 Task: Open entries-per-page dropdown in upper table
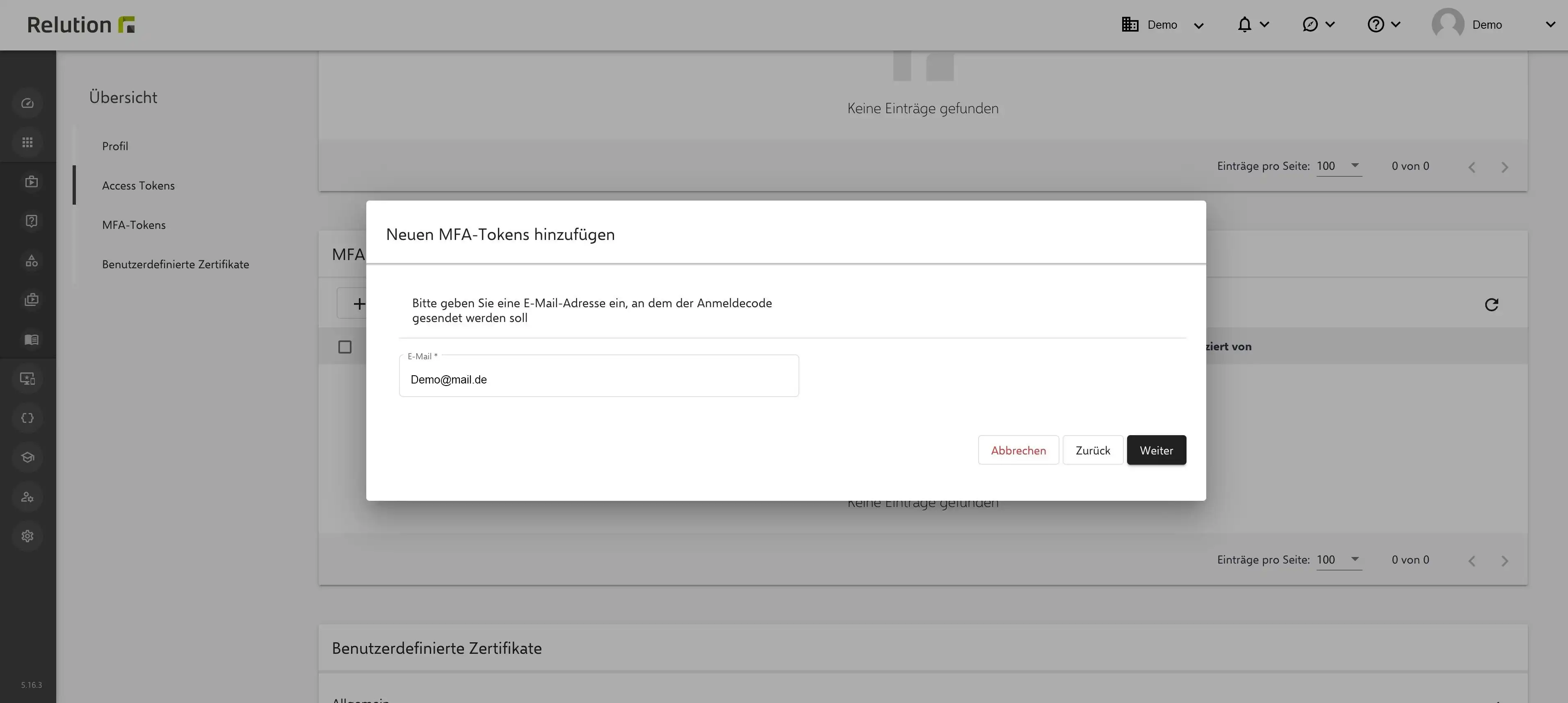click(x=1339, y=166)
